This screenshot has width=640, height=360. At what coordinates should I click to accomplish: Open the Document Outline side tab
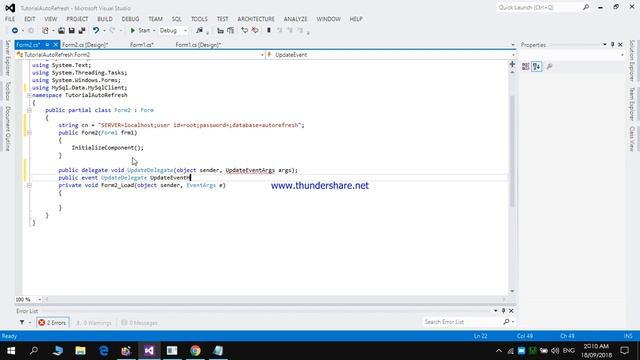[7, 129]
